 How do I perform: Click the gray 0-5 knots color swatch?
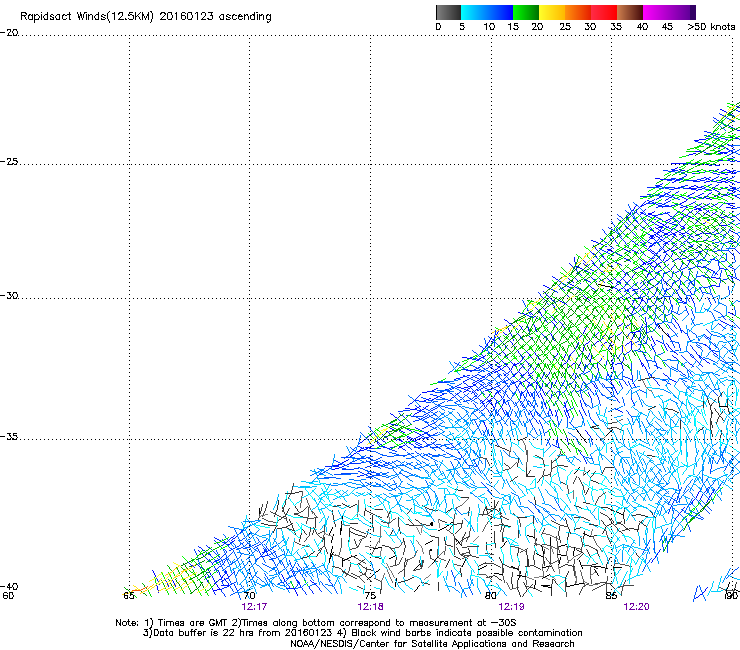pos(448,12)
